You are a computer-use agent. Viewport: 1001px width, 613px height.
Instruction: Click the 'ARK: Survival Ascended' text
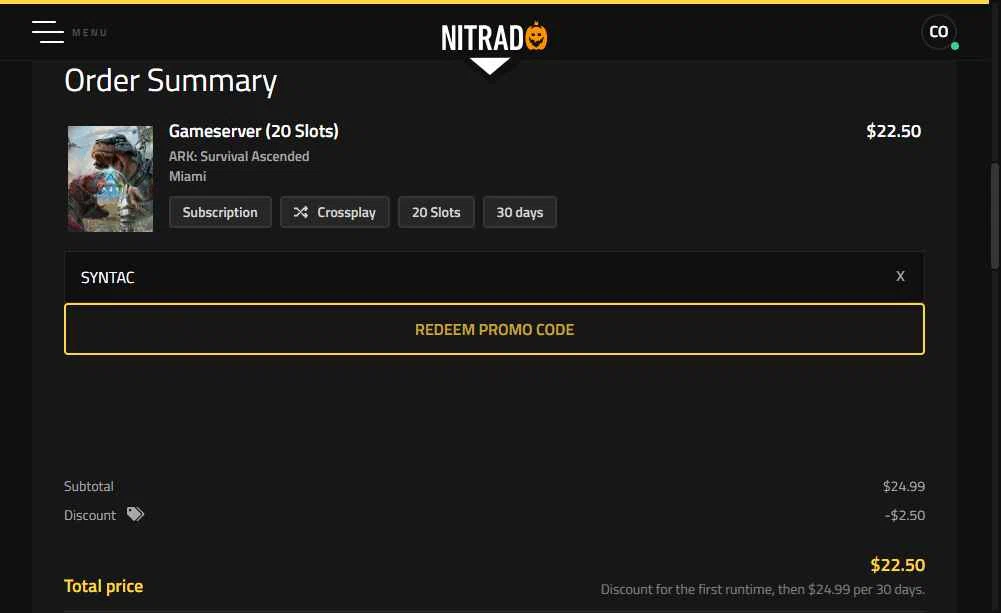tap(239, 156)
